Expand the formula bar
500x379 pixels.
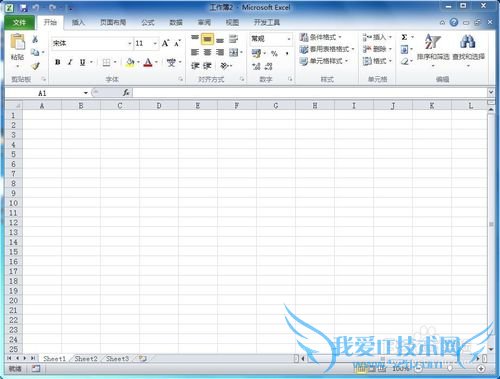click(x=491, y=92)
